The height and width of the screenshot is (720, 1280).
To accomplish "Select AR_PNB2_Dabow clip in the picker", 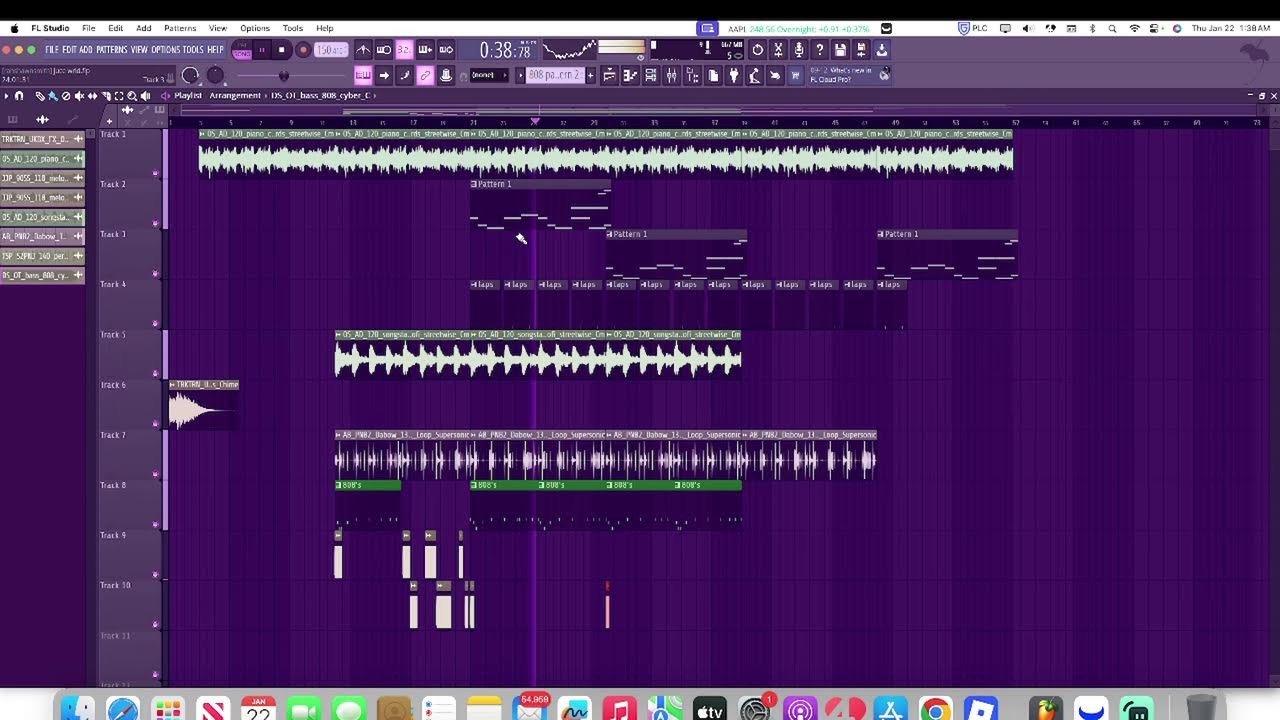I will (42, 237).
